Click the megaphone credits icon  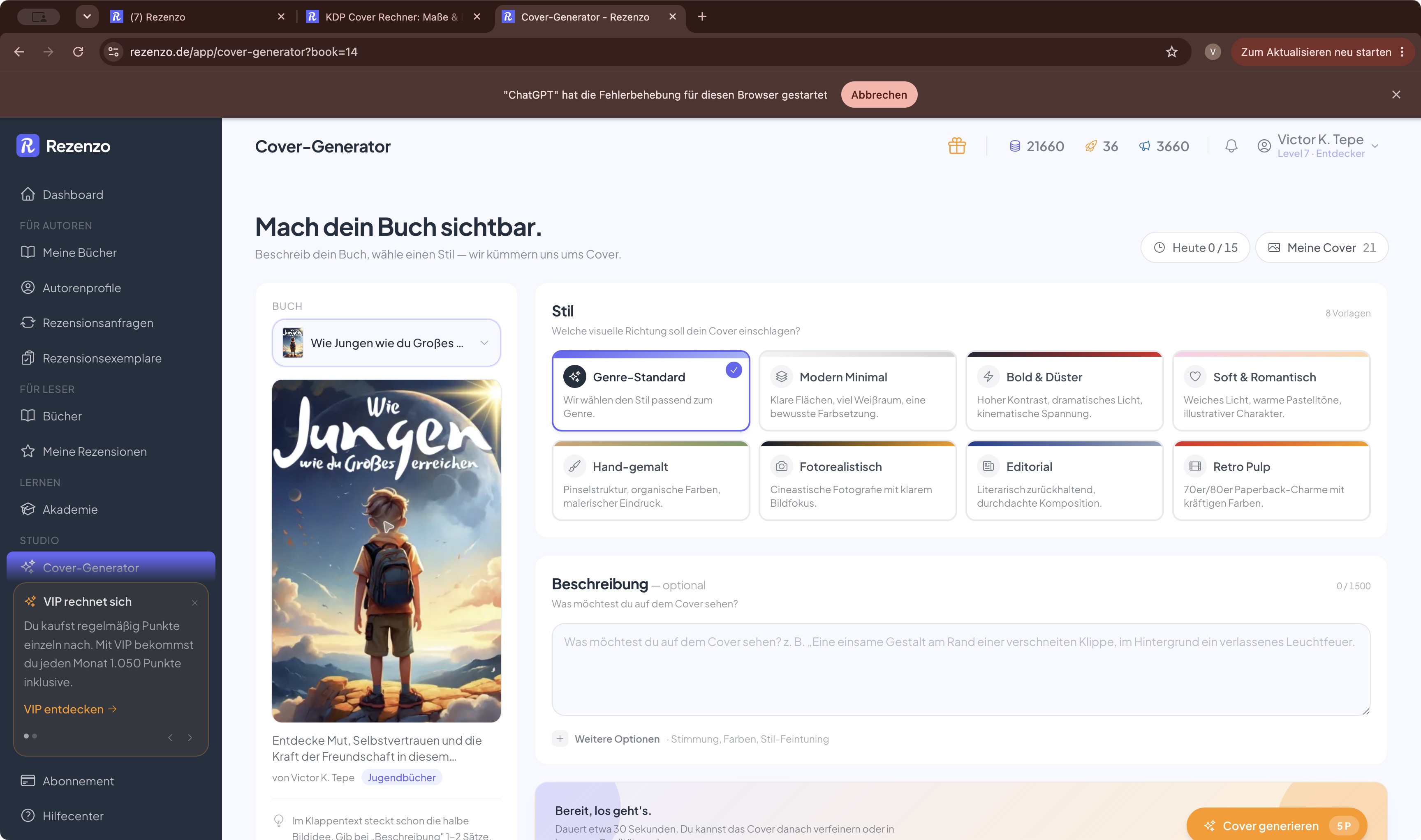[1144, 147]
